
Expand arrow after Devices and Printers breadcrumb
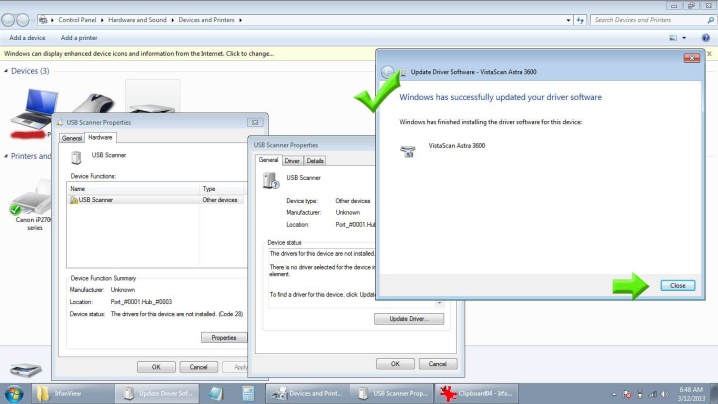tap(240, 20)
